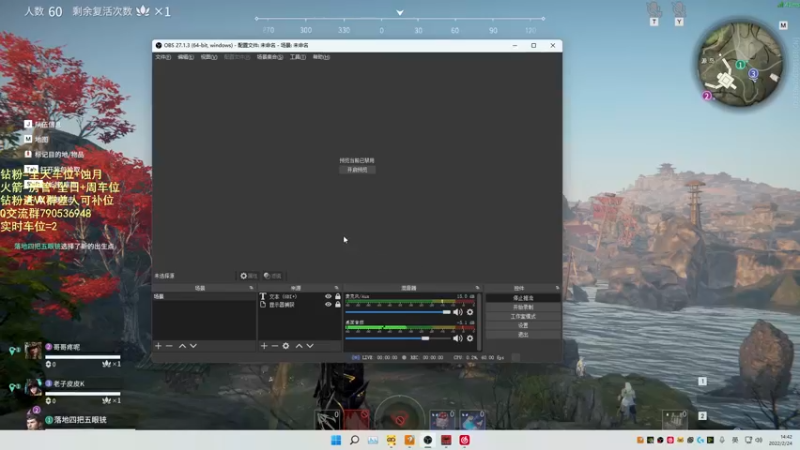Open the Filters button above Sources panel
800x450 pixels.
click(x=273, y=276)
